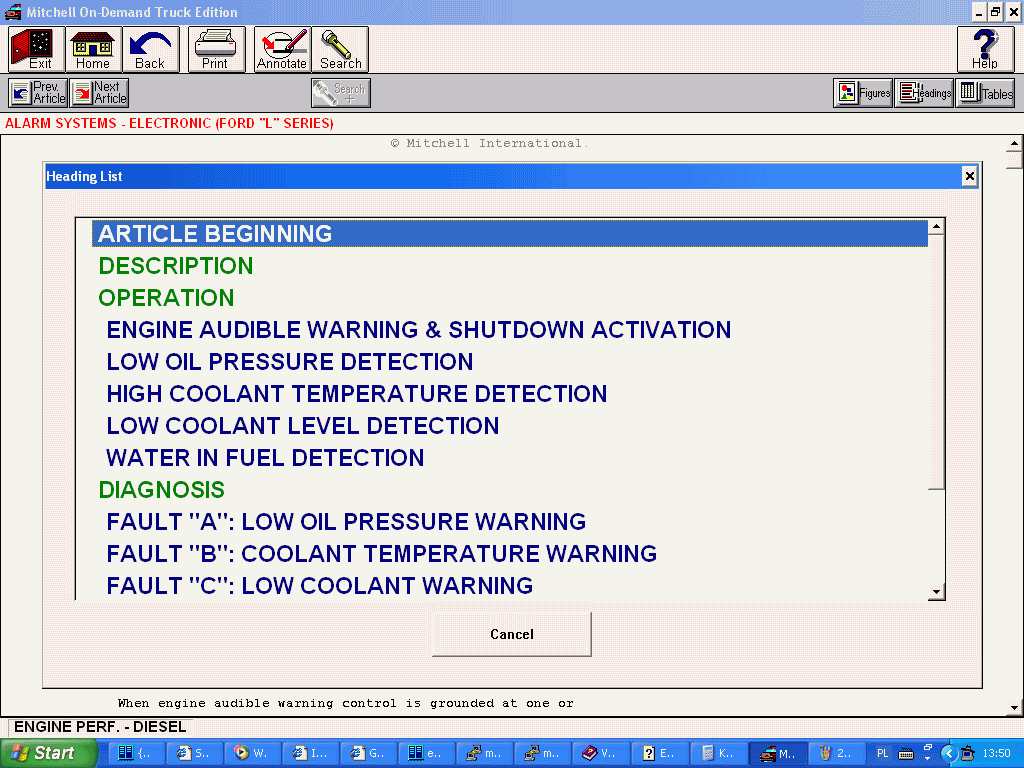Select ENGINE AUDIBLE WARNING & SHUTDOWN ACTIVATION

click(419, 330)
